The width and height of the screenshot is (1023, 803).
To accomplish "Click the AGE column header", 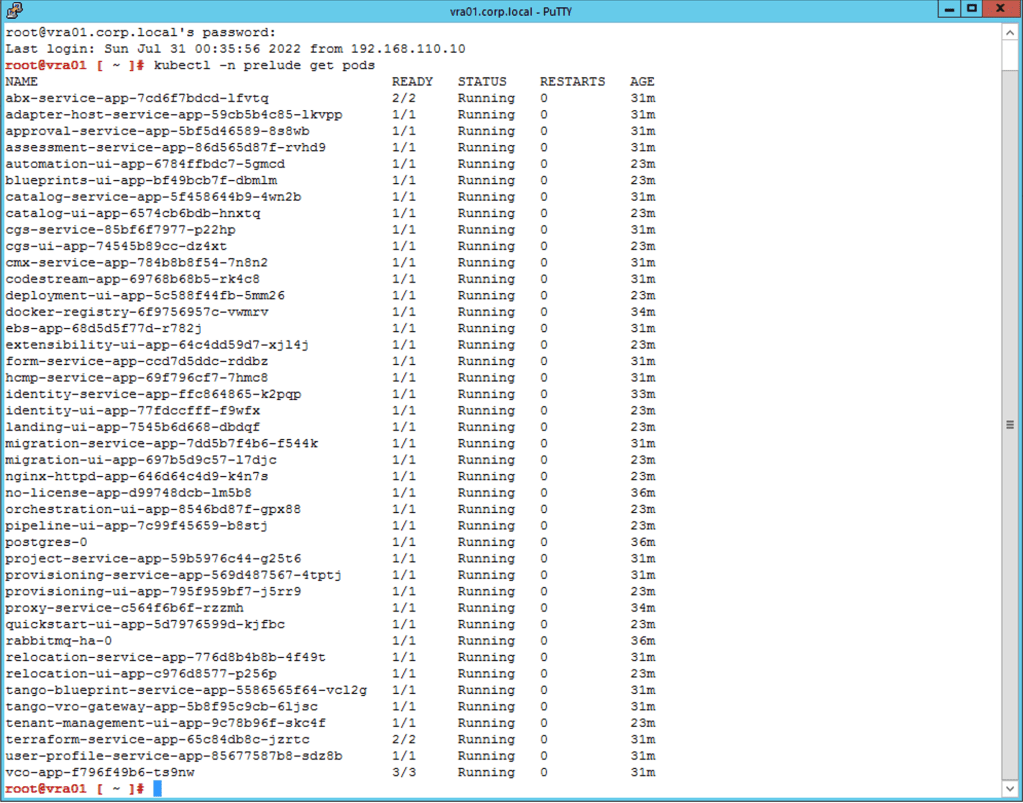I will [641, 82].
